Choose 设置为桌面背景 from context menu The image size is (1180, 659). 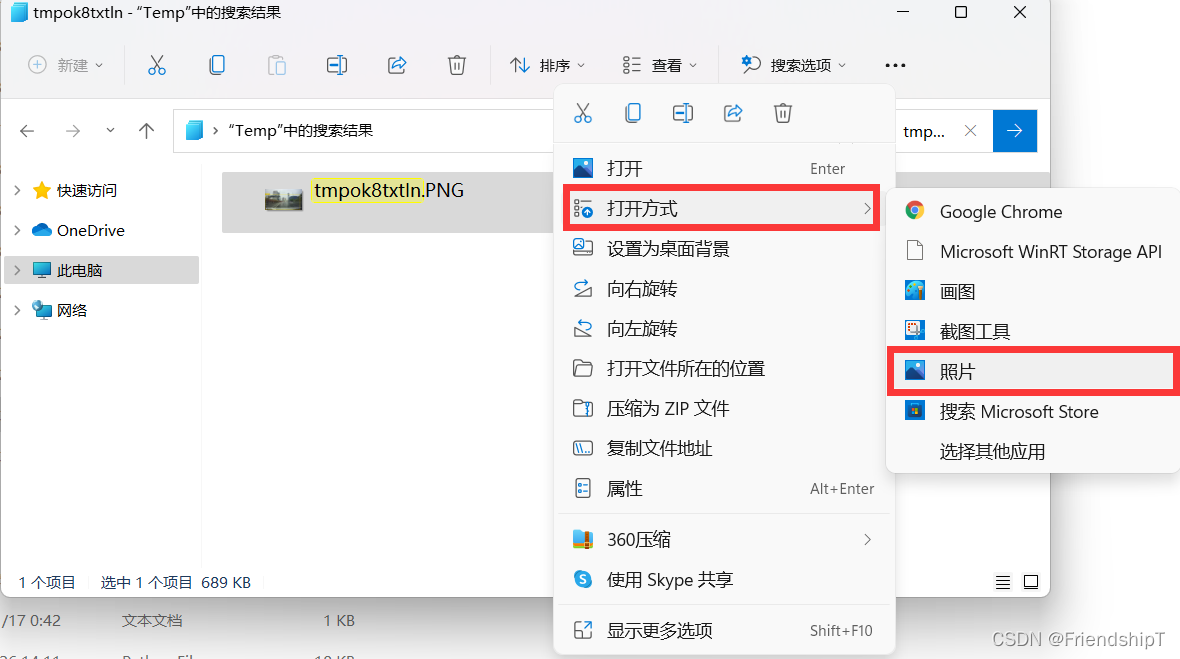click(x=723, y=248)
